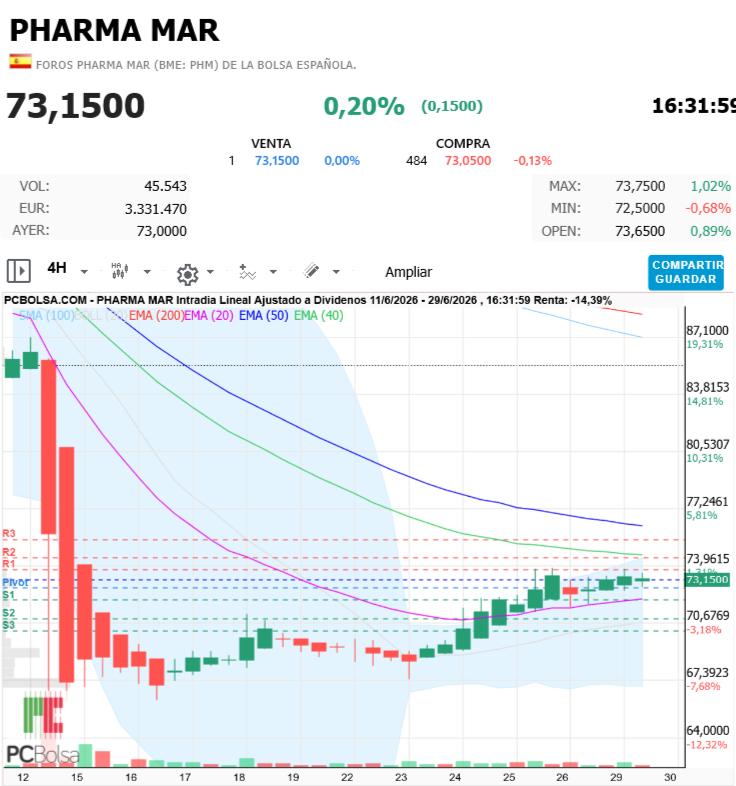Image resolution: width=736 pixels, height=786 pixels.
Task: Expand the settings gear dropdown arrow
Action: (211, 272)
